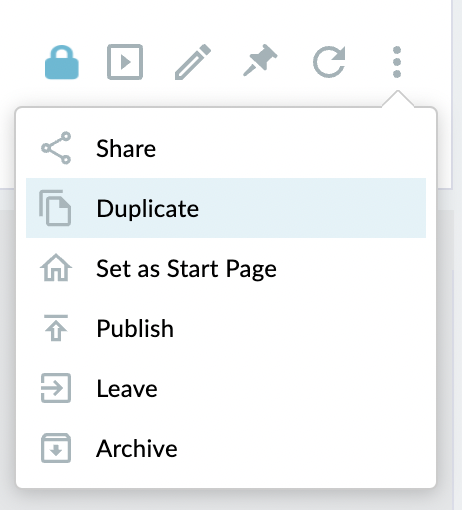Screen dimensions: 462x510
Task: Refresh using the circular arrow icon
Action: 329,62
